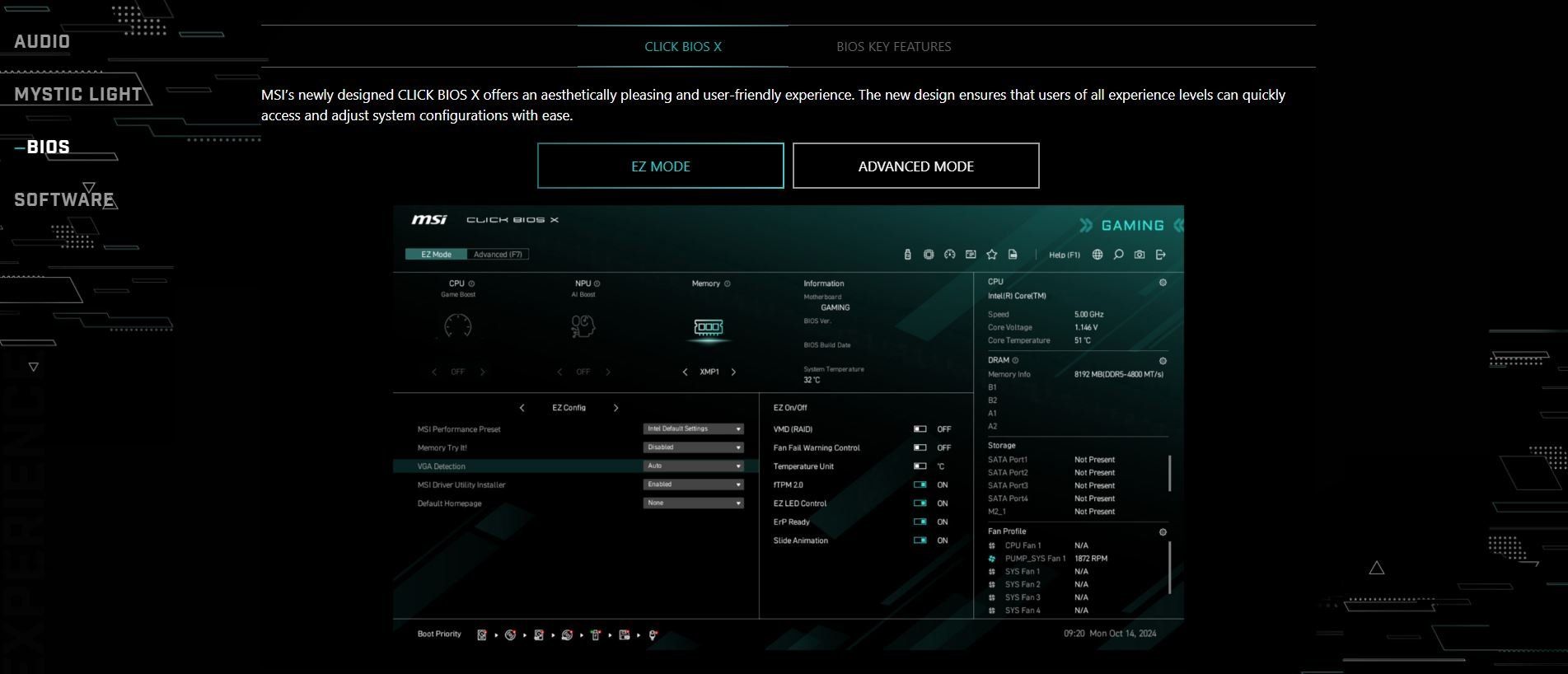
Task: Click the 'Boot Priority' label
Action: (x=439, y=634)
